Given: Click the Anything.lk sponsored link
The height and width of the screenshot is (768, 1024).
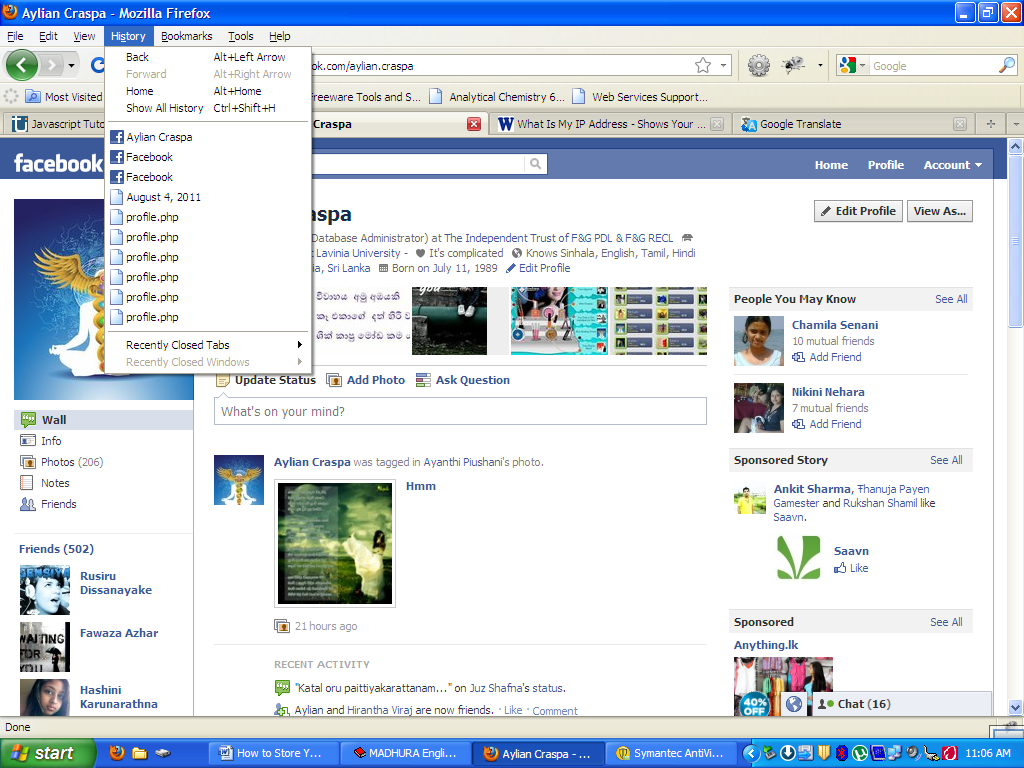Looking at the screenshot, I should click(765, 645).
